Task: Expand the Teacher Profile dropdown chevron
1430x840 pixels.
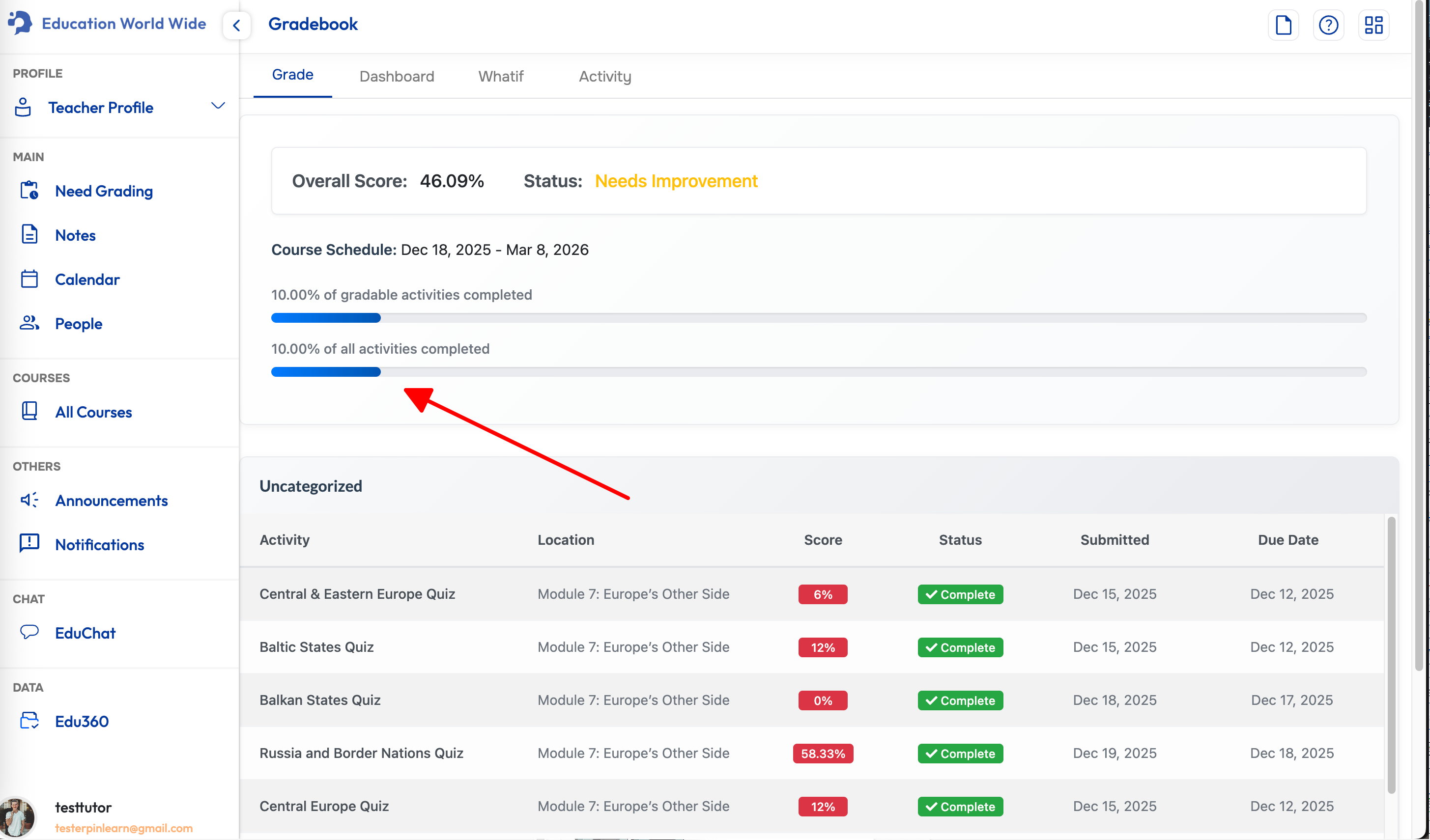Action: (x=218, y=106)
